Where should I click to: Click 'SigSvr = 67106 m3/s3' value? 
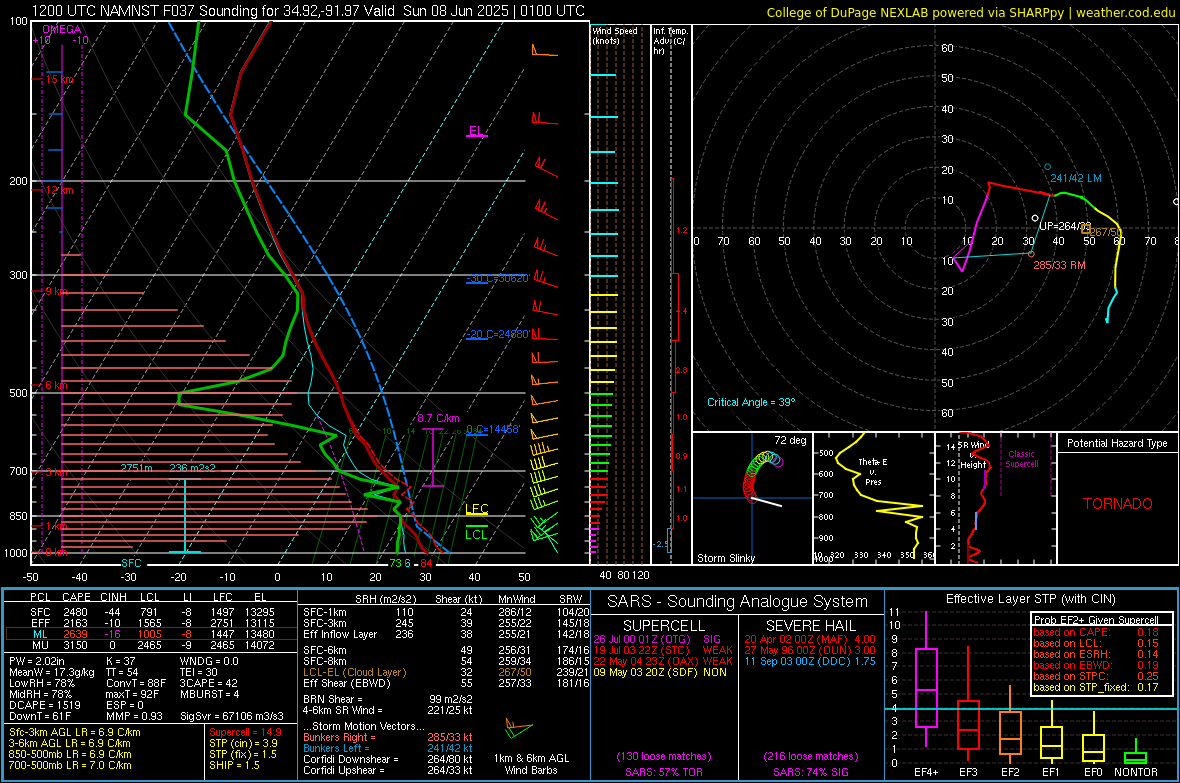[232, 716]
